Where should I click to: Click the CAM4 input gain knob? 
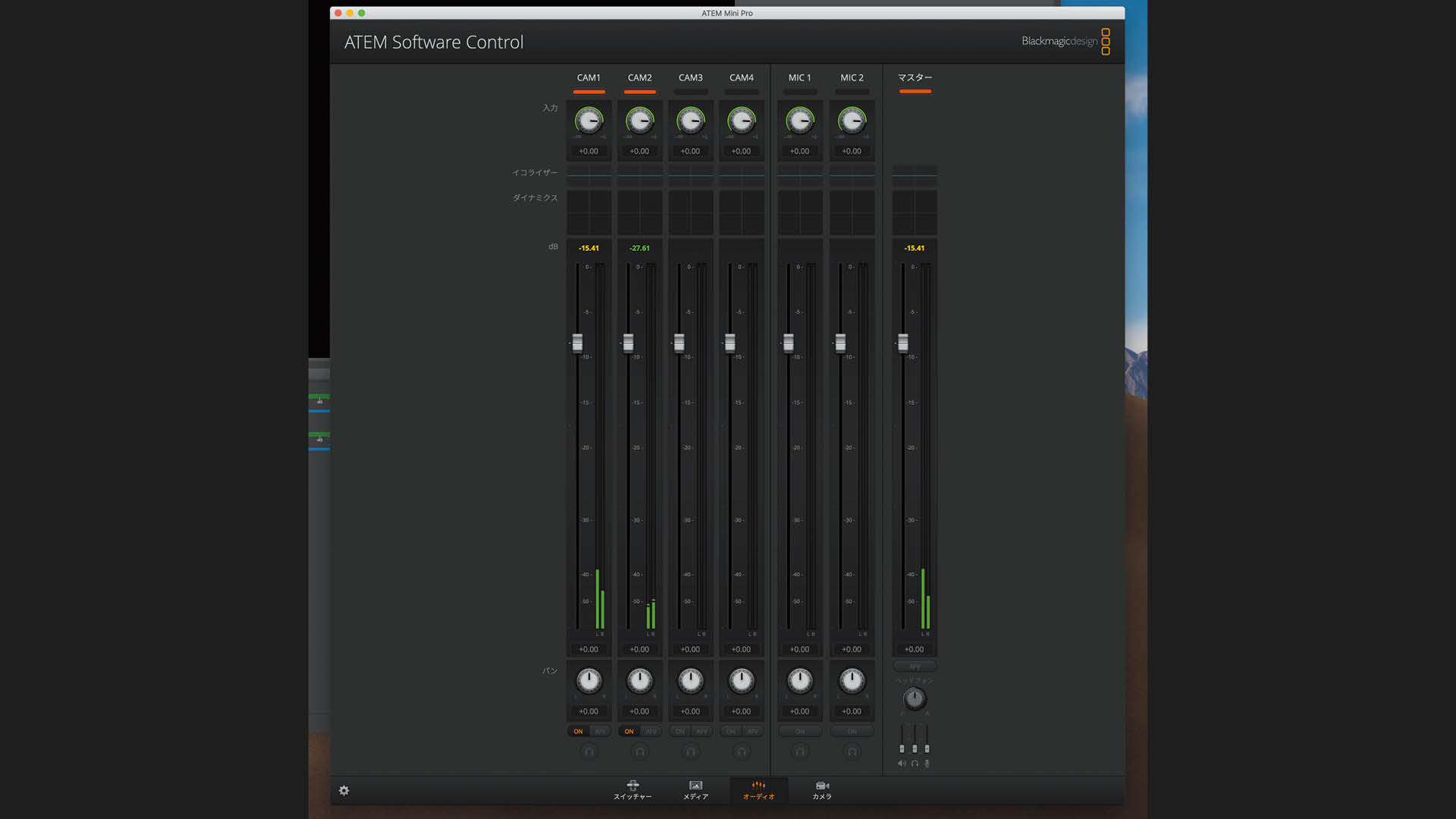(x=741, y=121)
